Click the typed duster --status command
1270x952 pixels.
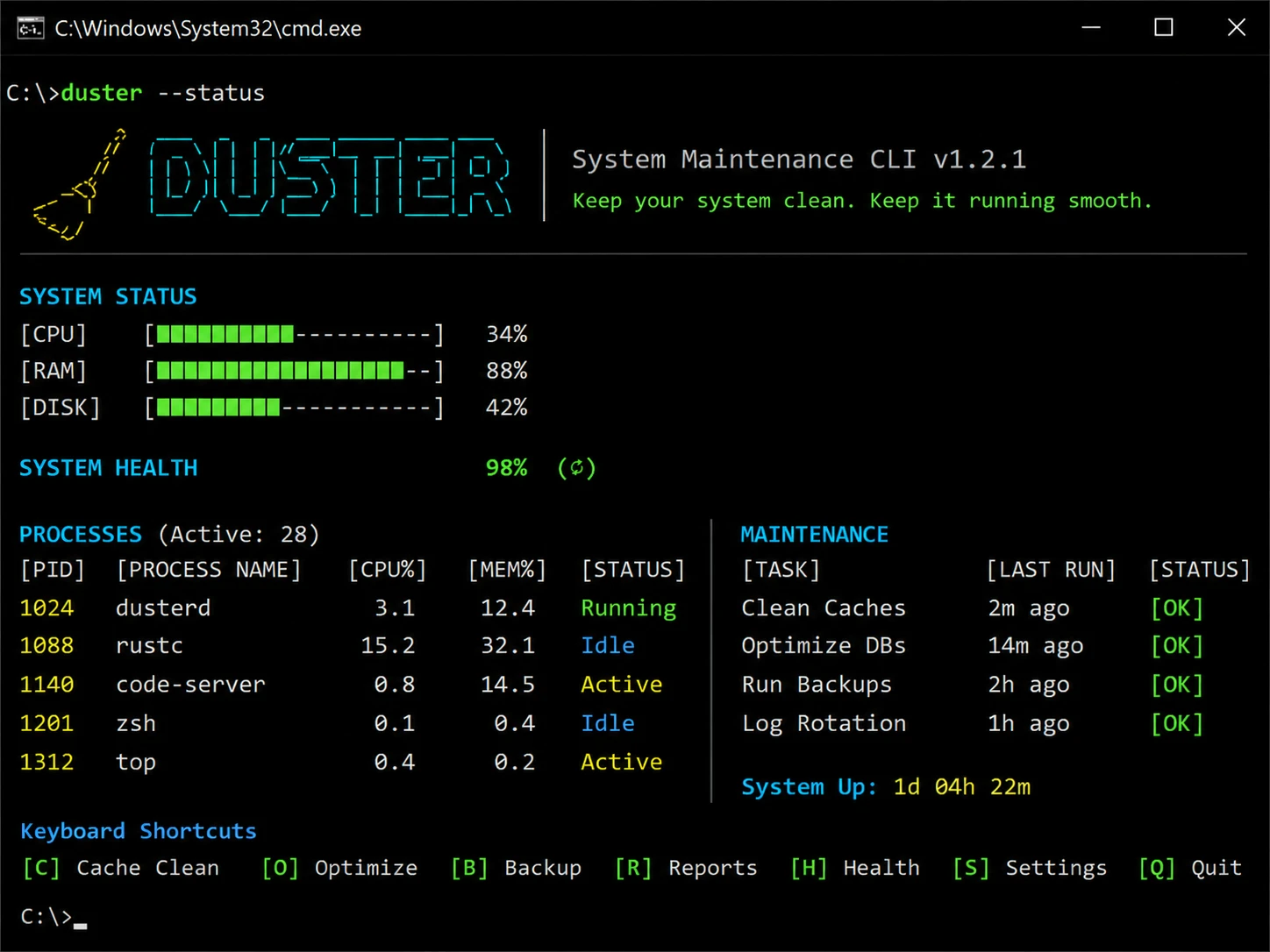[162, 93]
